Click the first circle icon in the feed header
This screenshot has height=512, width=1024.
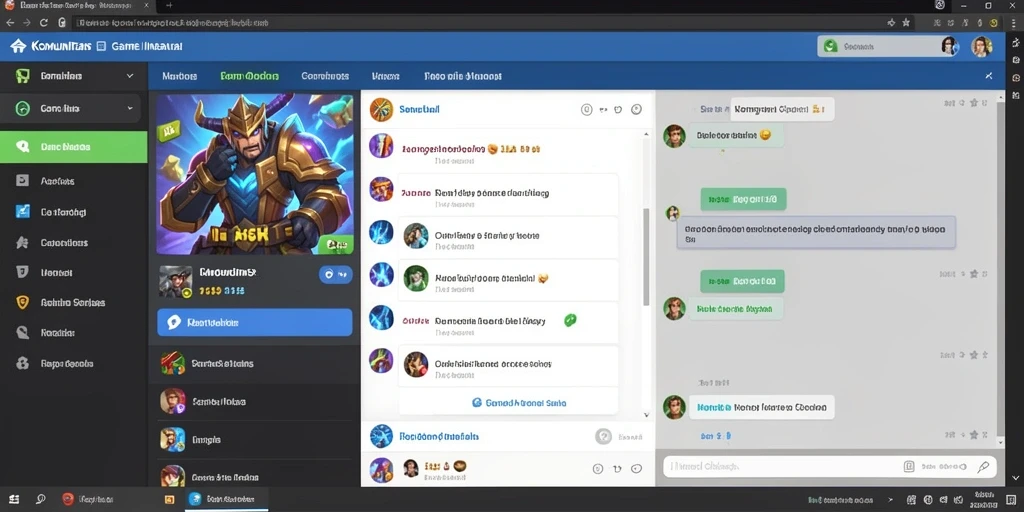[x=586, y=110]
